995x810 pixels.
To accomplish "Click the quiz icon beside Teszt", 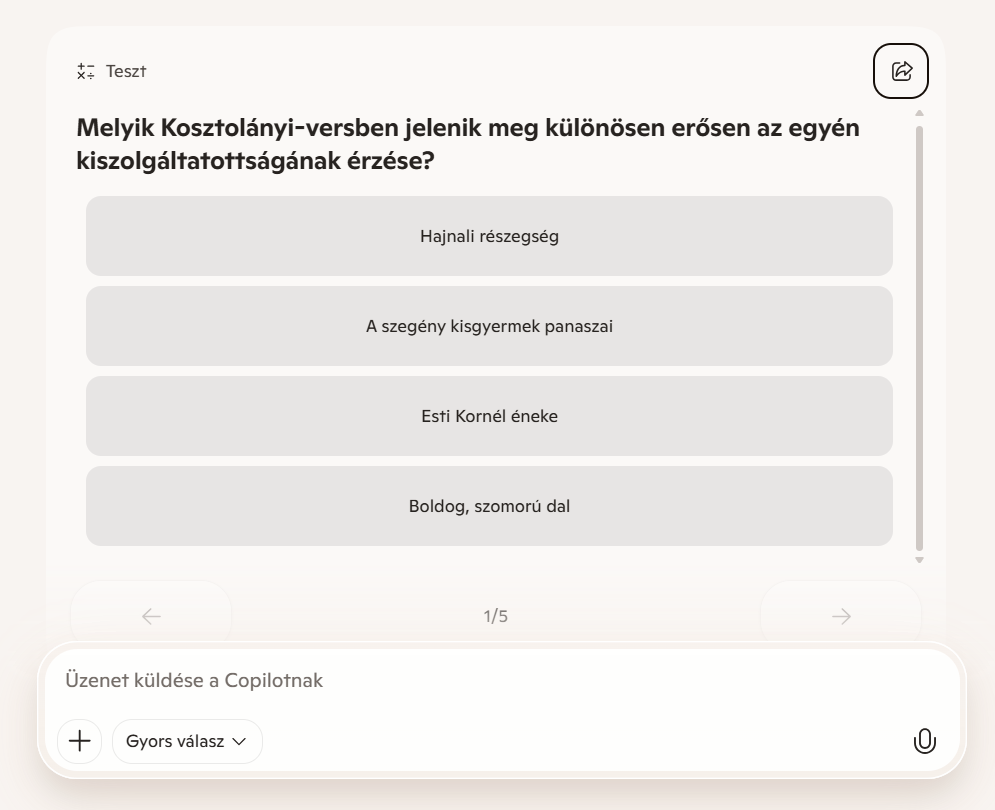I will click(85, 71).
